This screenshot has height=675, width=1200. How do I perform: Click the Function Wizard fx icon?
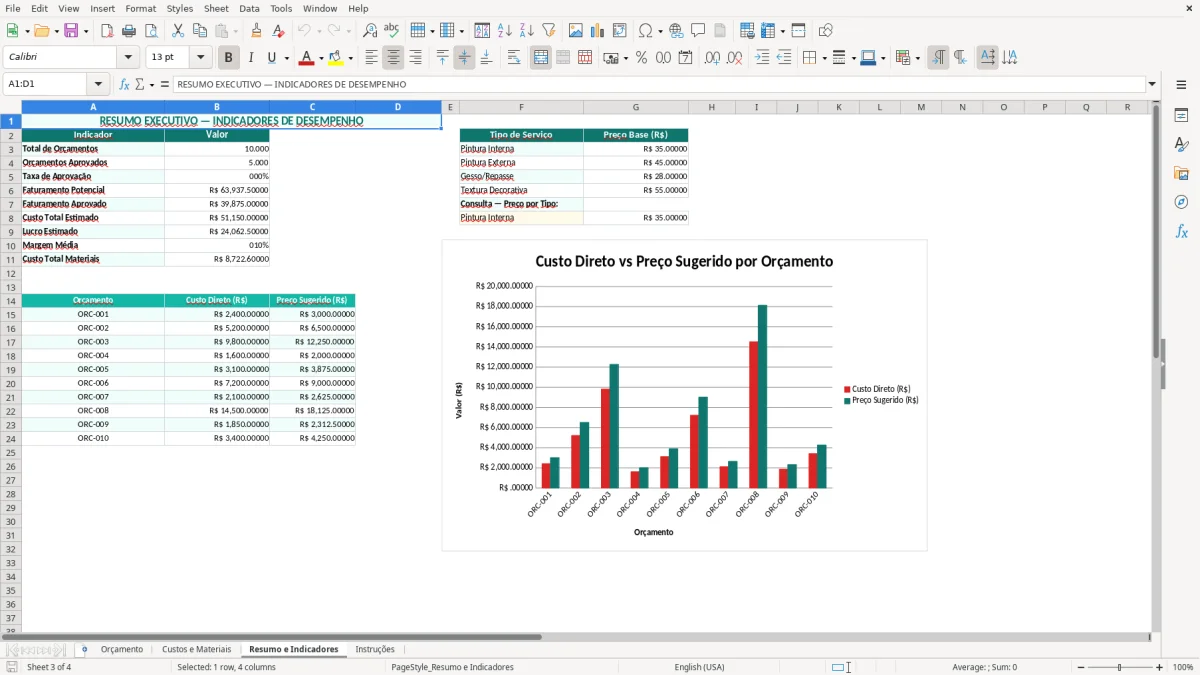pos(125,85)
